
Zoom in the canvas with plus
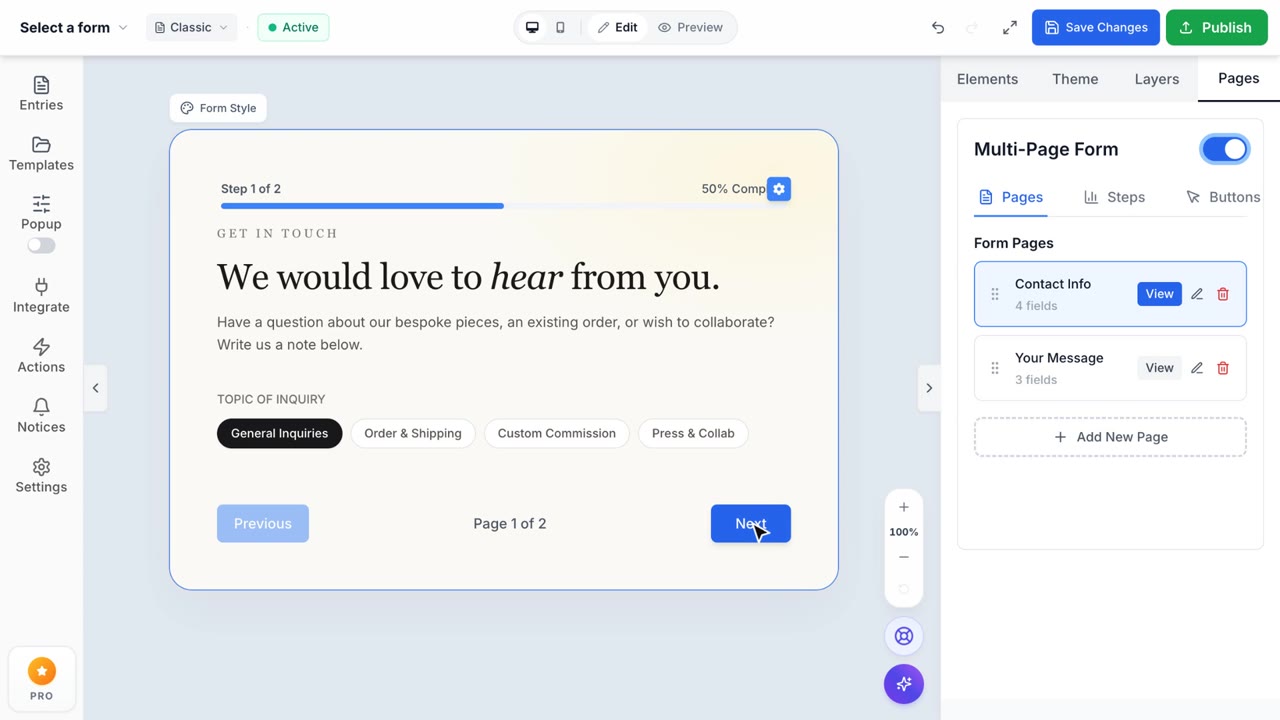[904, 507]
